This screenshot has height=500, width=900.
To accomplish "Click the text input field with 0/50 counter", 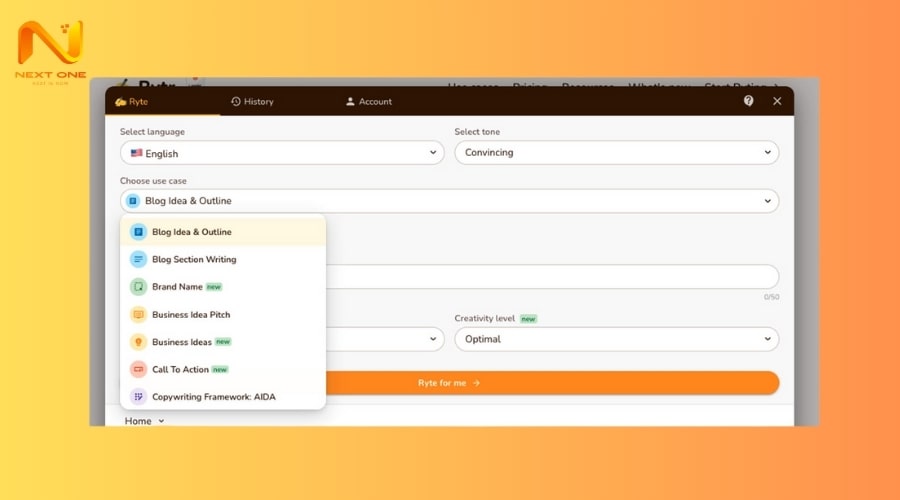I will click(x=550, y=277).
